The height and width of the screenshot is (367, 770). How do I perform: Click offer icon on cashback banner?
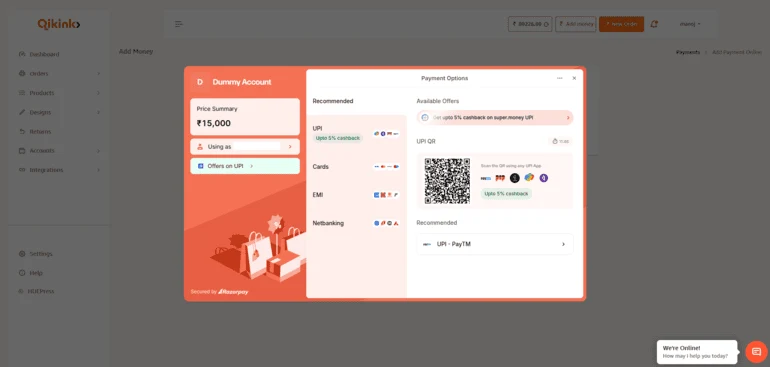425,118
